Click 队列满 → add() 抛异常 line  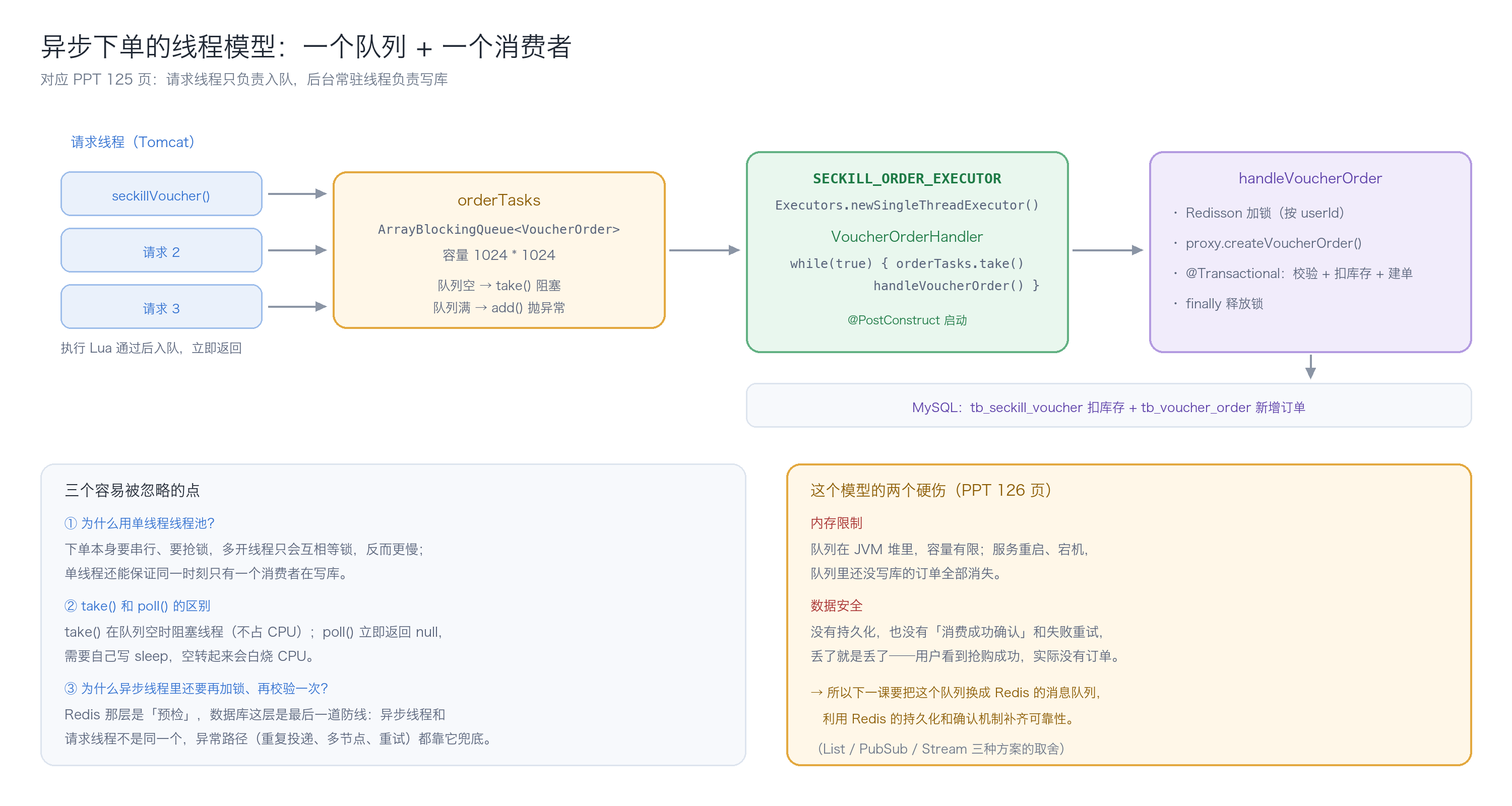click(499, 307)
